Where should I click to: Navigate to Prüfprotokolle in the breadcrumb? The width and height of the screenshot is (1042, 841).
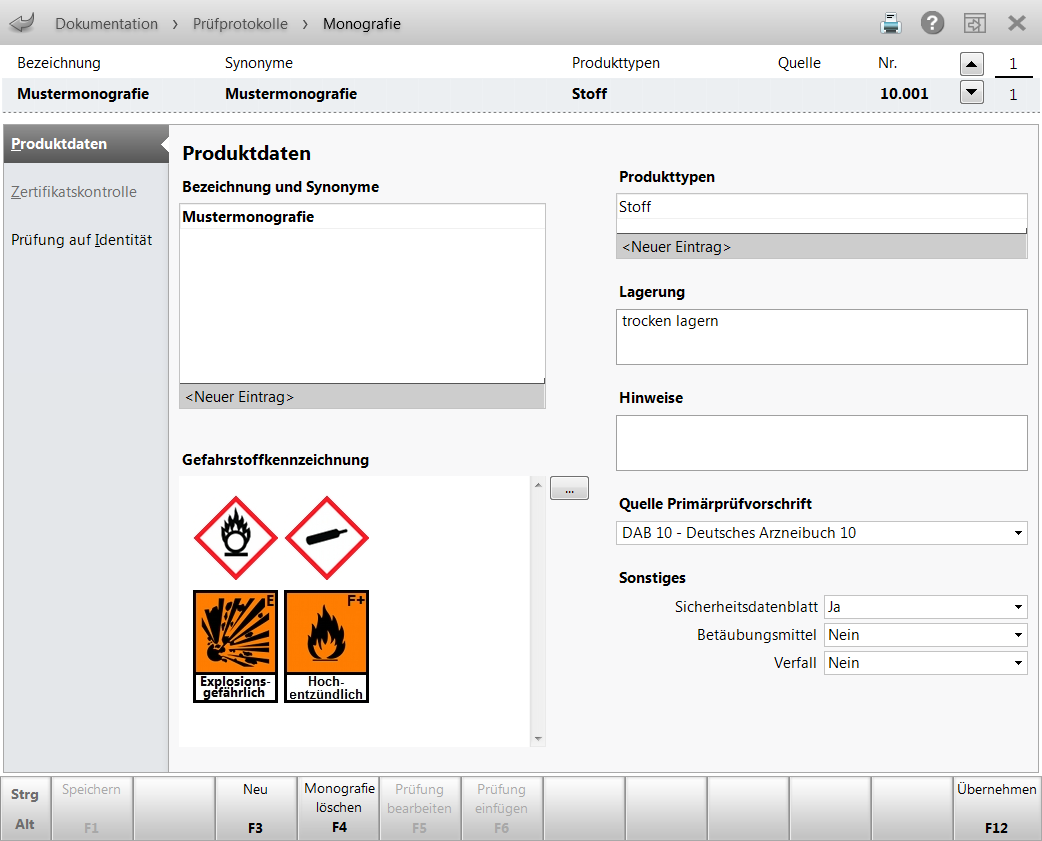[240, 23]
